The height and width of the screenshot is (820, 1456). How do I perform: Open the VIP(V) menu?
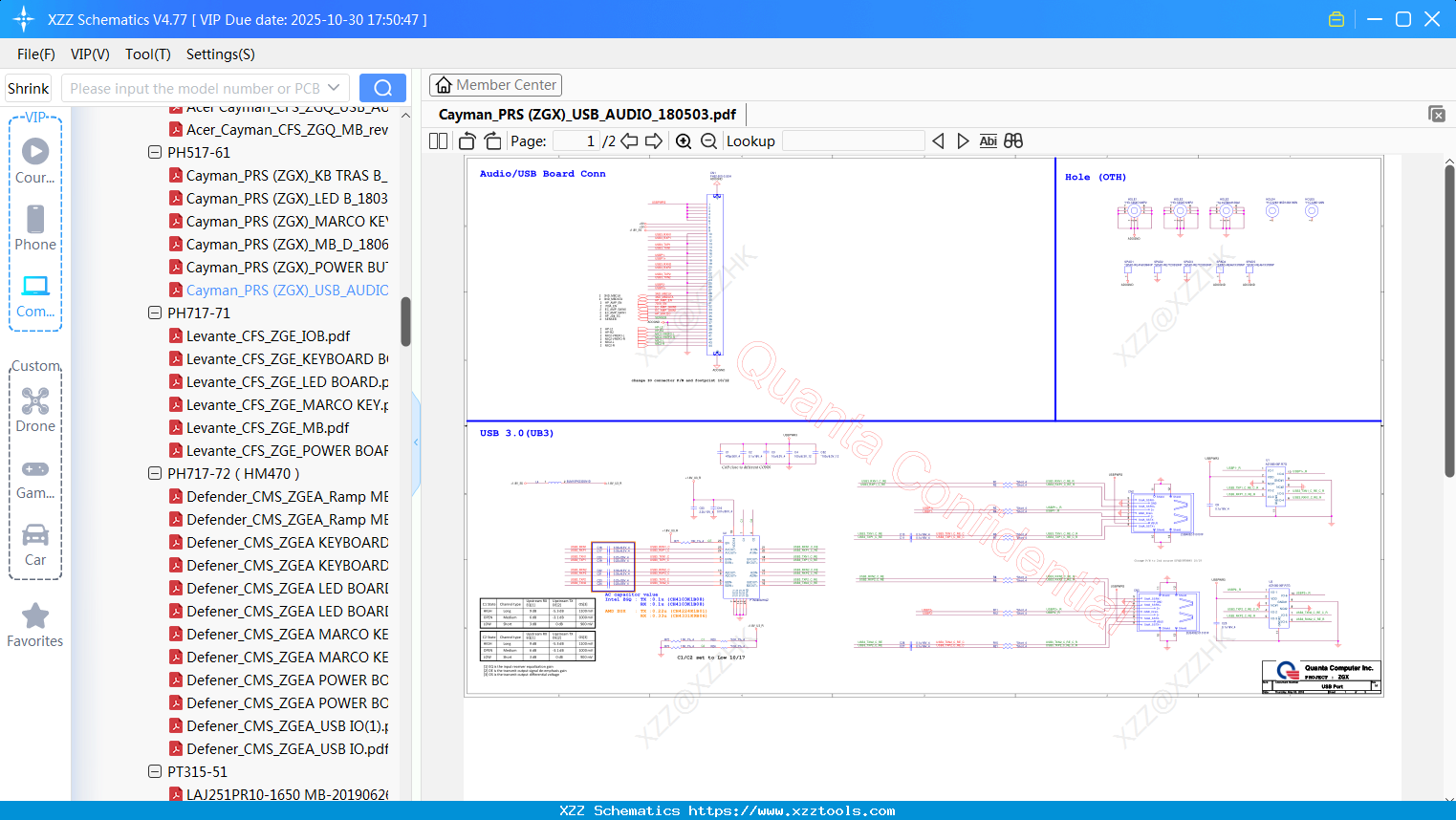(90, 54)
